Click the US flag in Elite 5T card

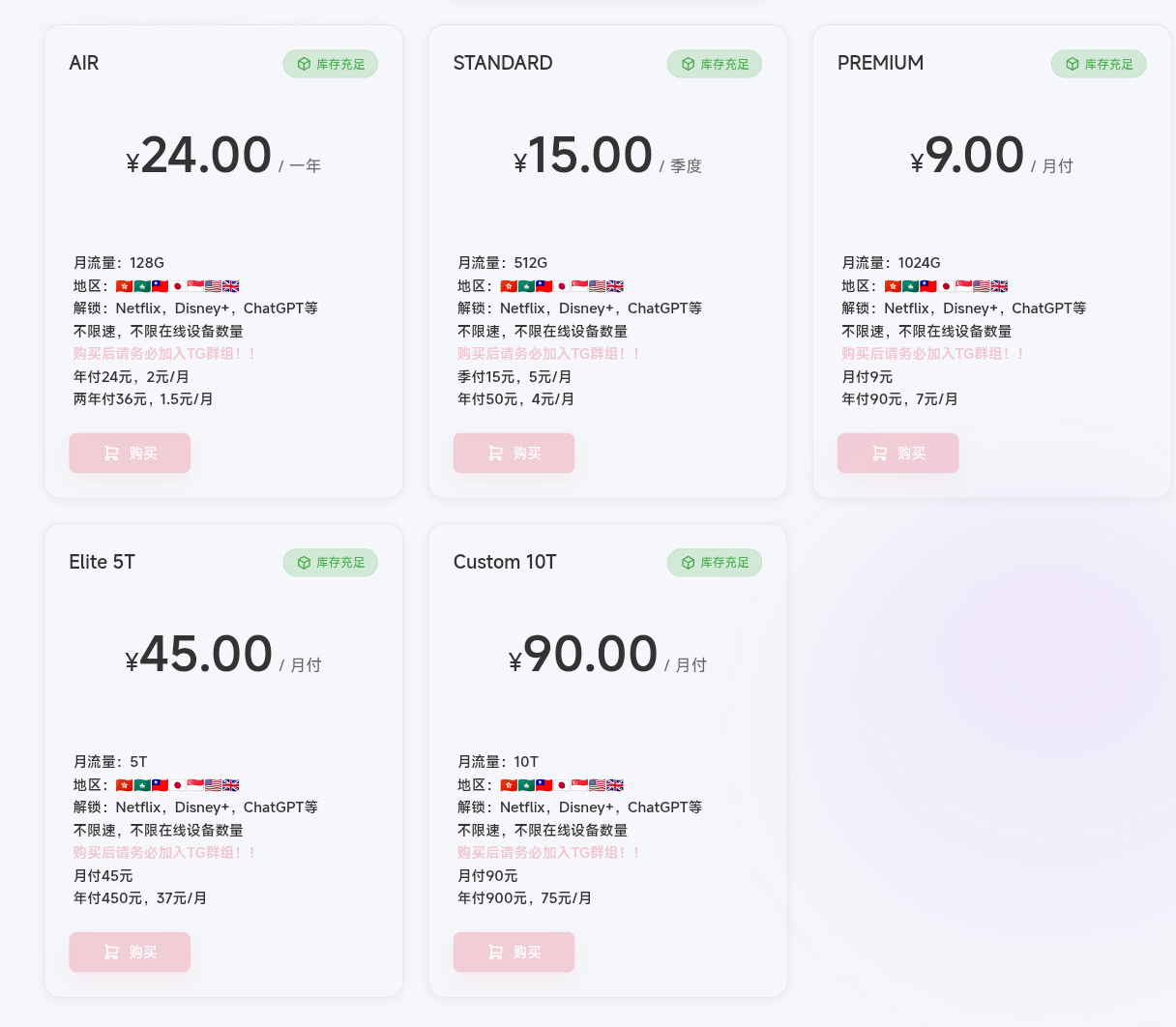tap(213, 785)
